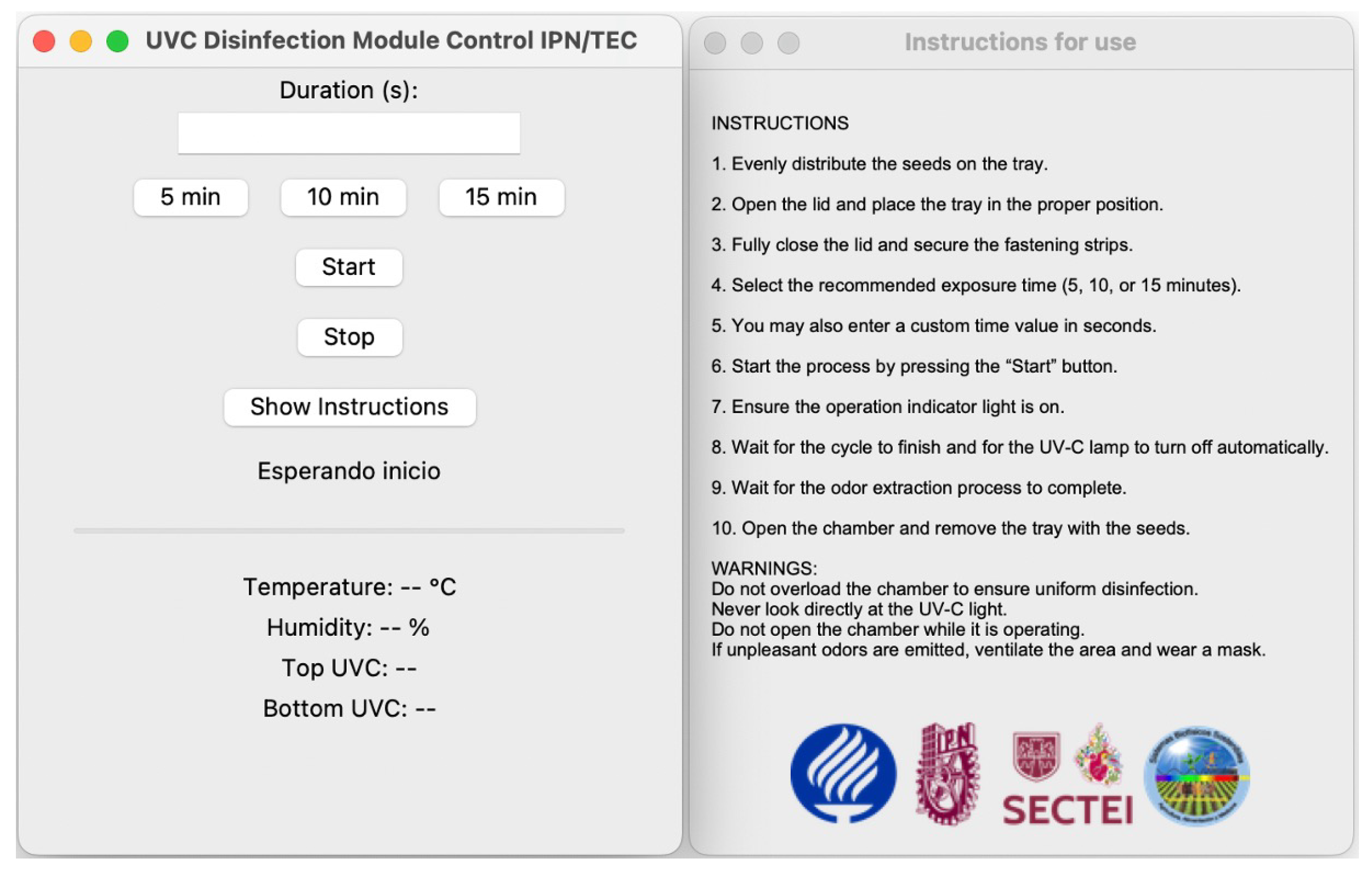1372x871 pixels.
Task: Minimize the UVC Disinfection Module window
Action: pyautogui.click(x=80, y=41)
